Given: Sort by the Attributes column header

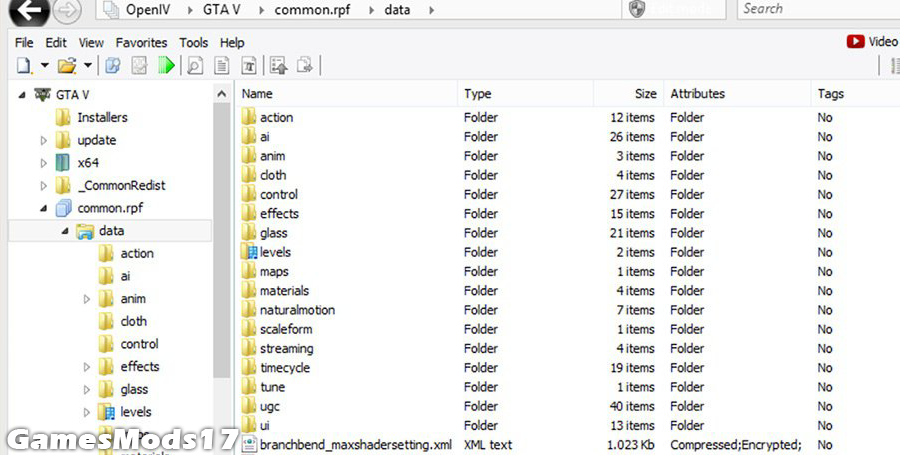Looking at the screenshot, I should (738, 94).
